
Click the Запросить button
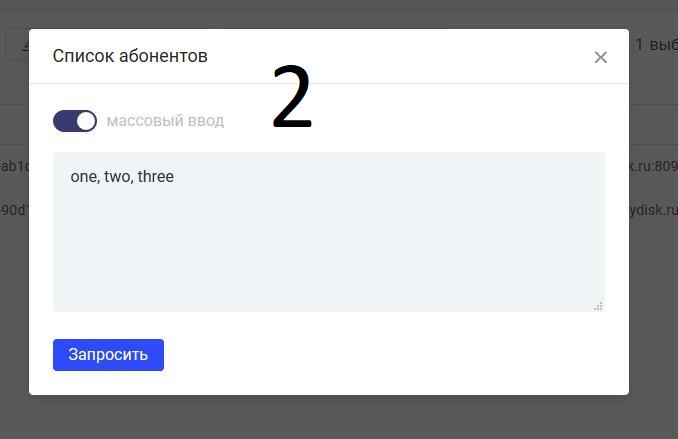[108, 355]
